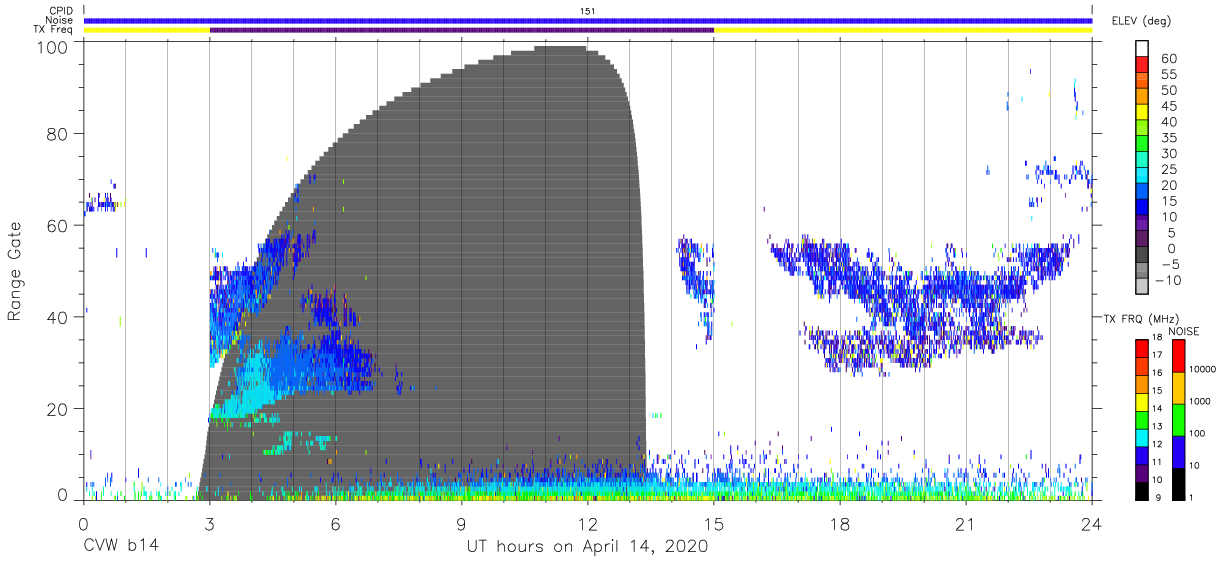This screenshot has height=567, width=1228.
Task: Click the x-axis tick label "21"
Action: pos(966,524)
